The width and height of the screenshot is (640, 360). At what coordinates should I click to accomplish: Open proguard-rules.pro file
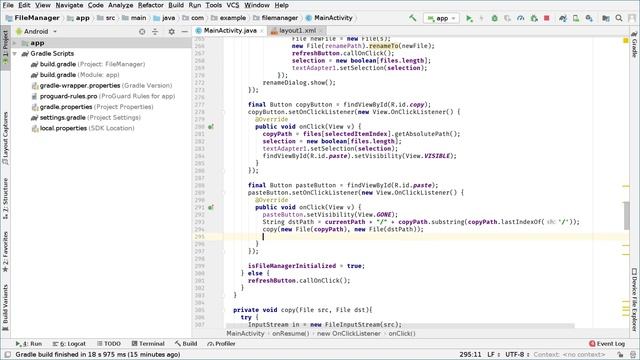[103, 96]
